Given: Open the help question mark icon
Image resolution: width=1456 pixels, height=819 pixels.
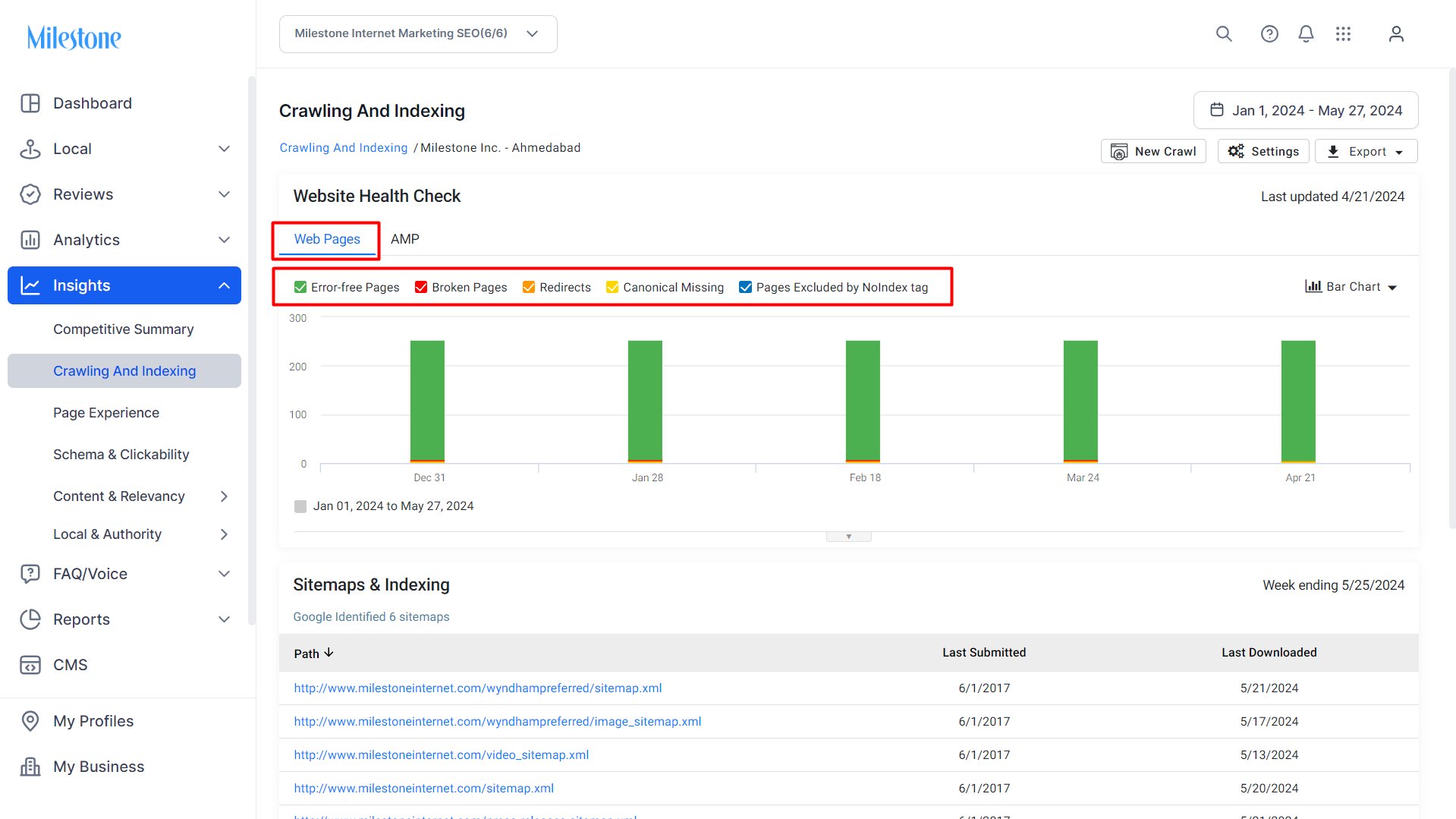Looking at the screenshot, I should [x=1269, y=34].
